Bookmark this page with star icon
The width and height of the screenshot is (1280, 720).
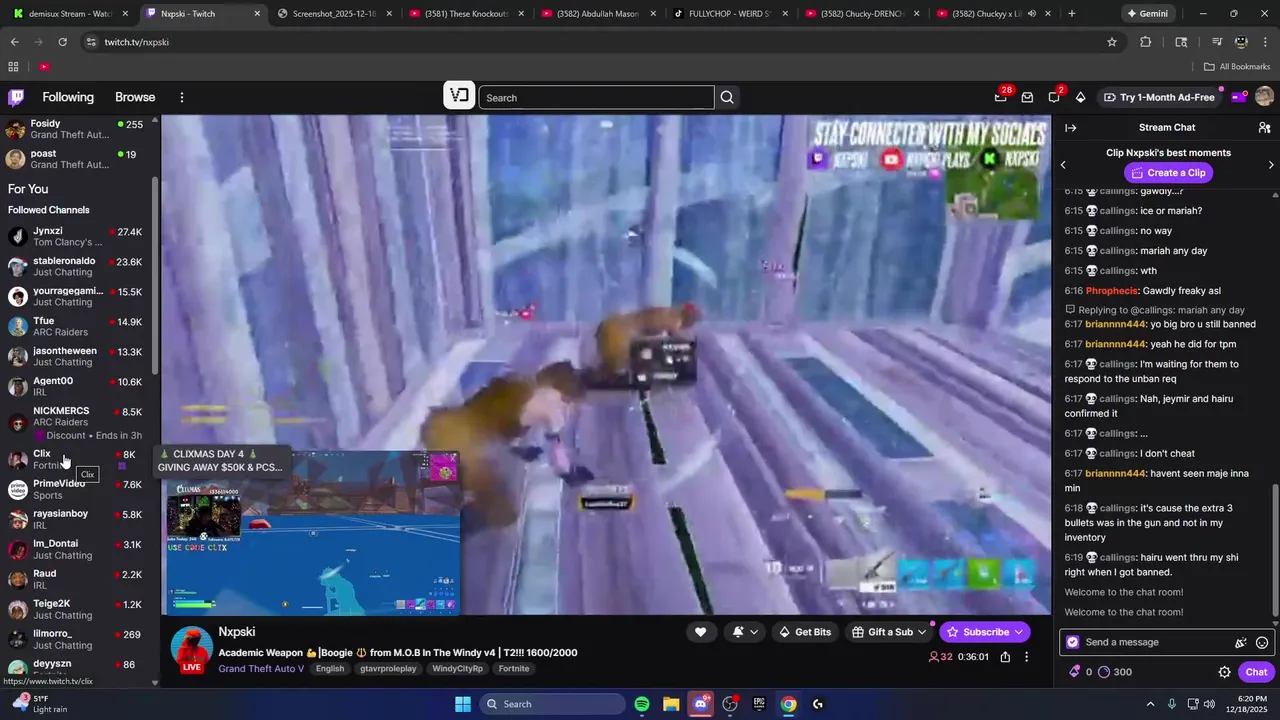(x=1111, y=42)
